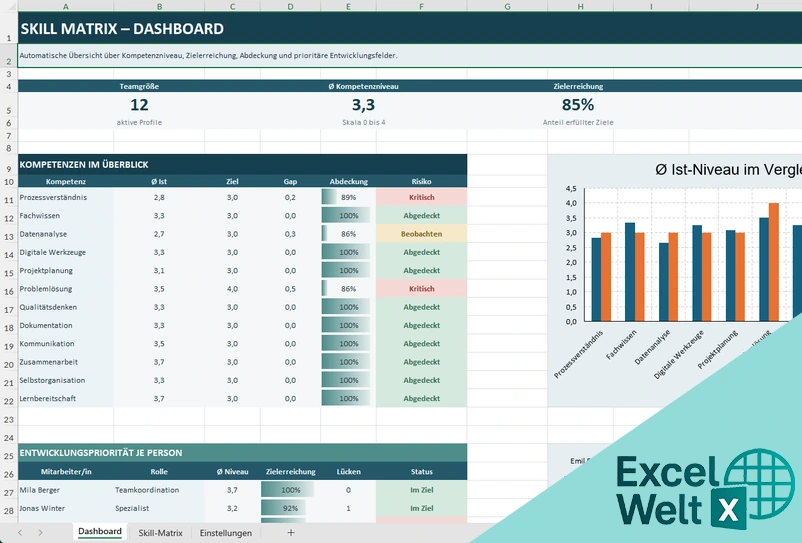Click the SKILL MATRIX – DASHBOARD title cell

click(410, 28)
